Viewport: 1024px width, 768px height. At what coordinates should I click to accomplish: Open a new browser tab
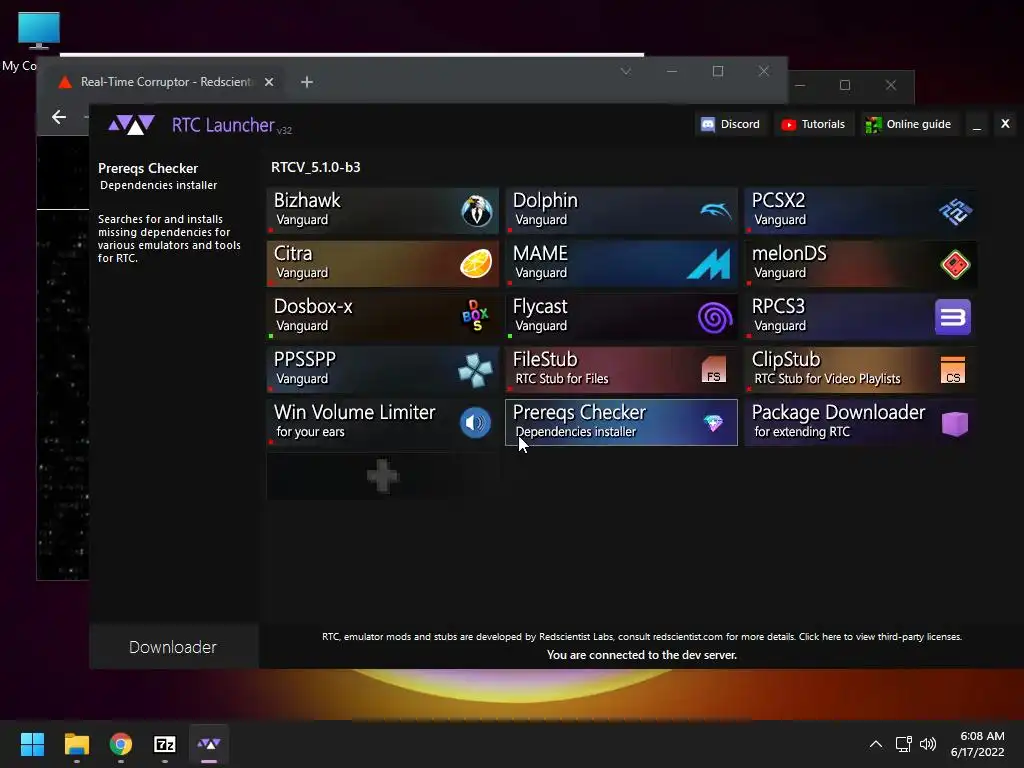(x=307, y=82)
